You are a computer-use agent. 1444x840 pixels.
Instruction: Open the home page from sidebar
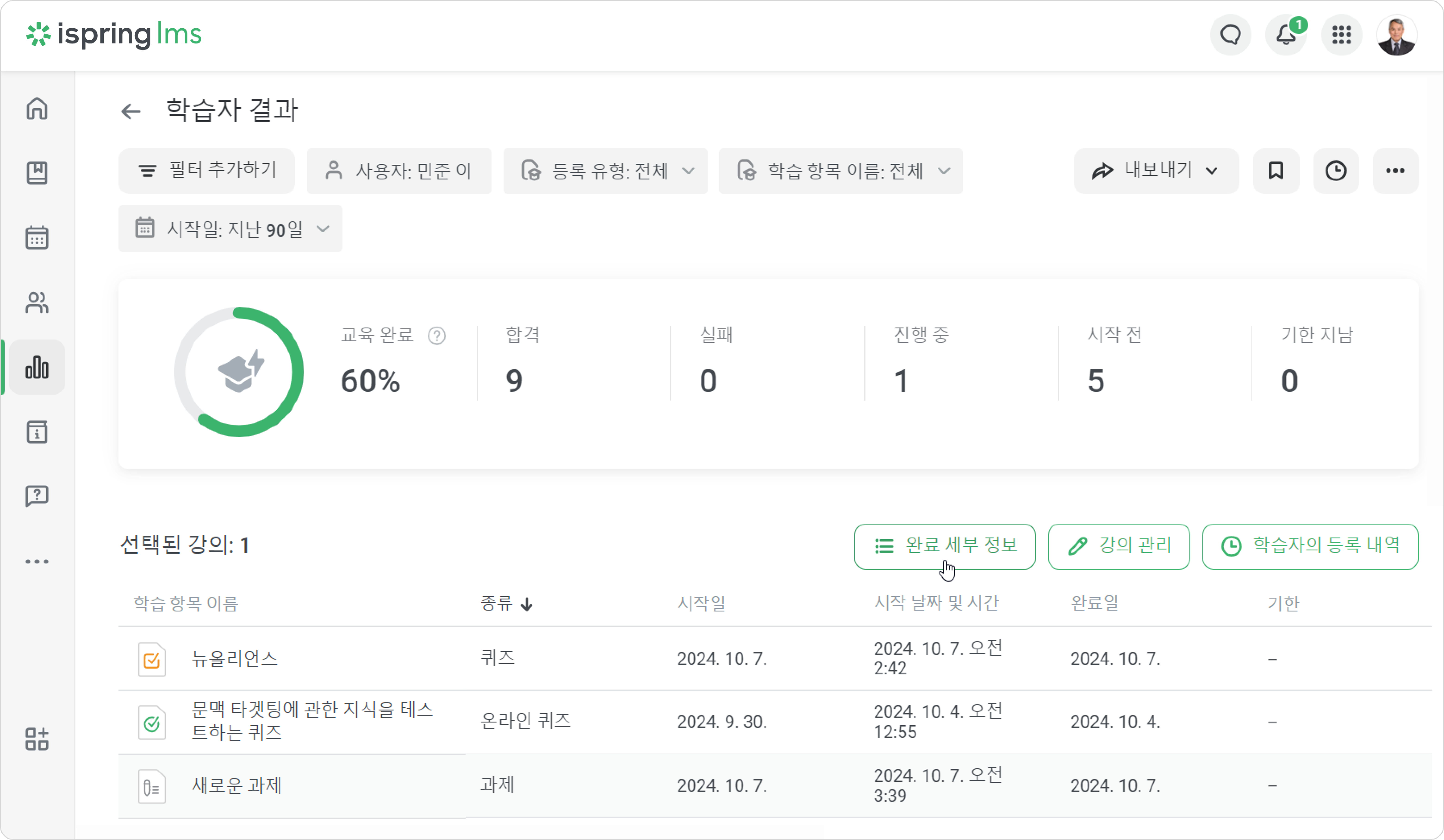(x=37, y=109)
